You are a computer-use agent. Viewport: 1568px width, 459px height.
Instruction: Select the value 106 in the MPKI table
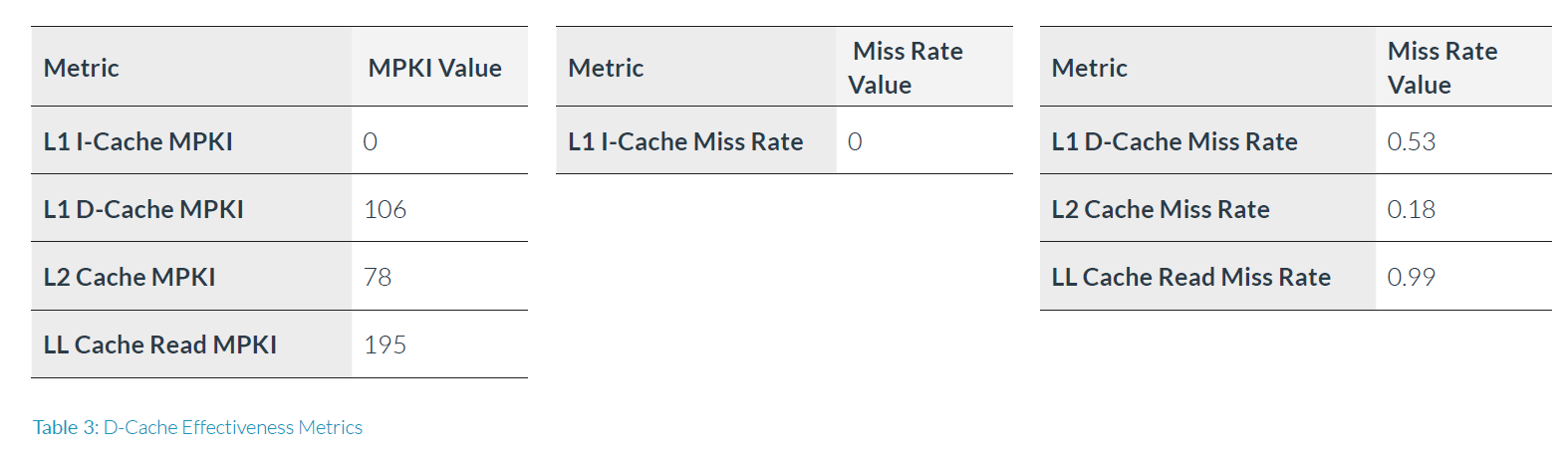pyautogui.click(x=385, y=209)
